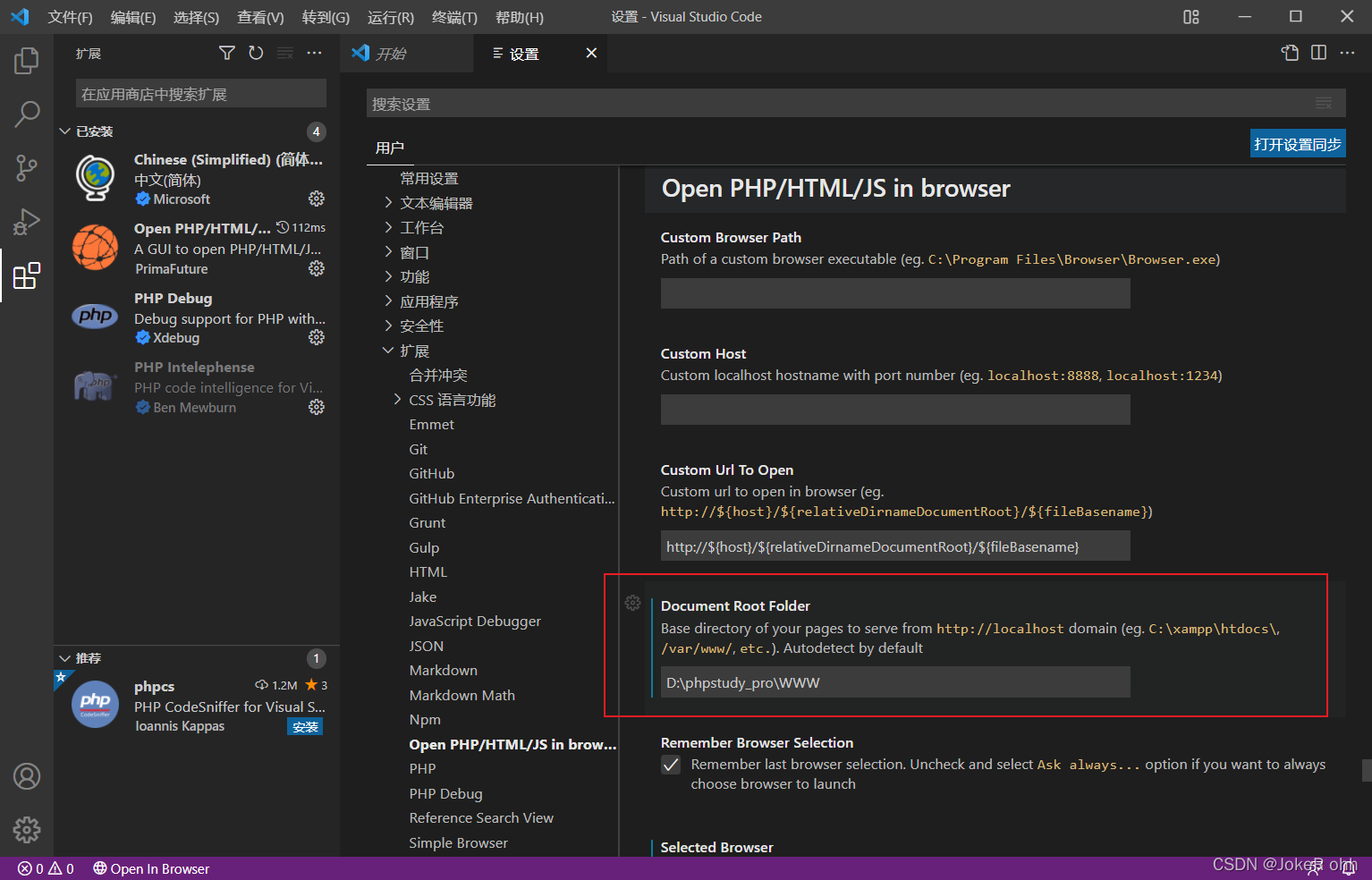Viewport: 1372px width, 880px height.
Task: Expand the 应用程序 settings category
Action: (x=388, y=301)
